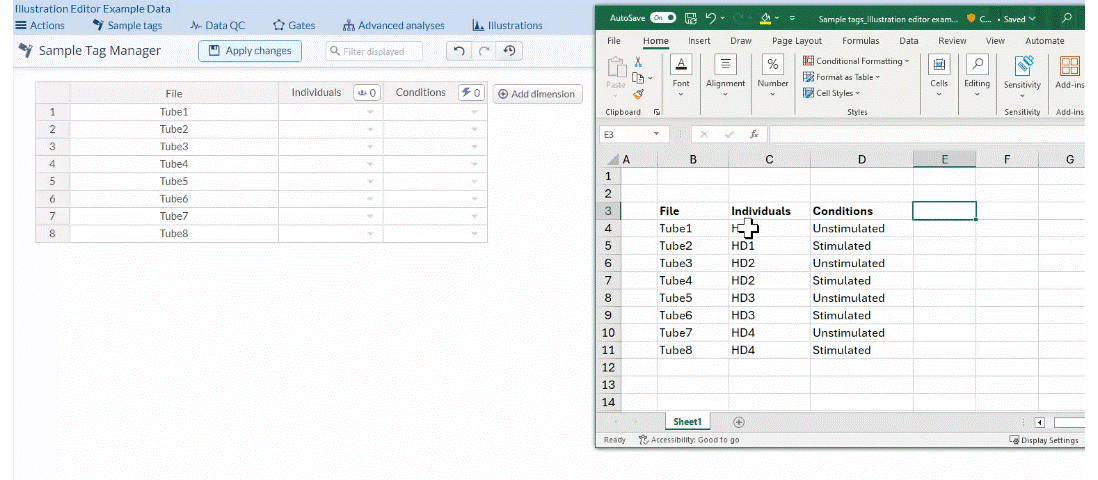Expand the Name Box dropdown arrow

coord(656,134)
